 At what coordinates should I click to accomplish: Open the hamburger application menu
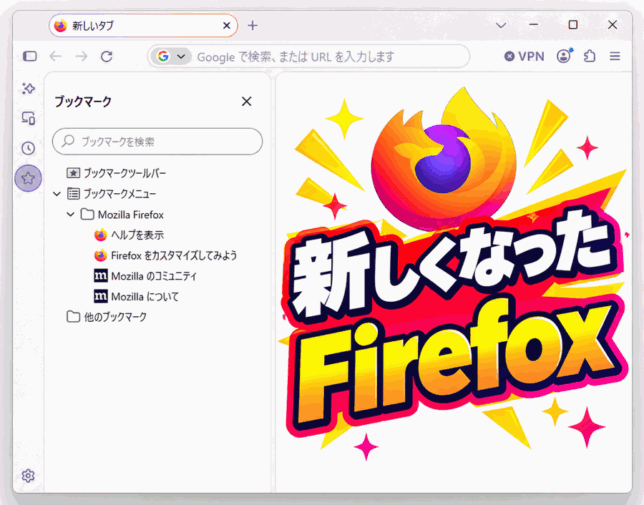tap(615, 56)
